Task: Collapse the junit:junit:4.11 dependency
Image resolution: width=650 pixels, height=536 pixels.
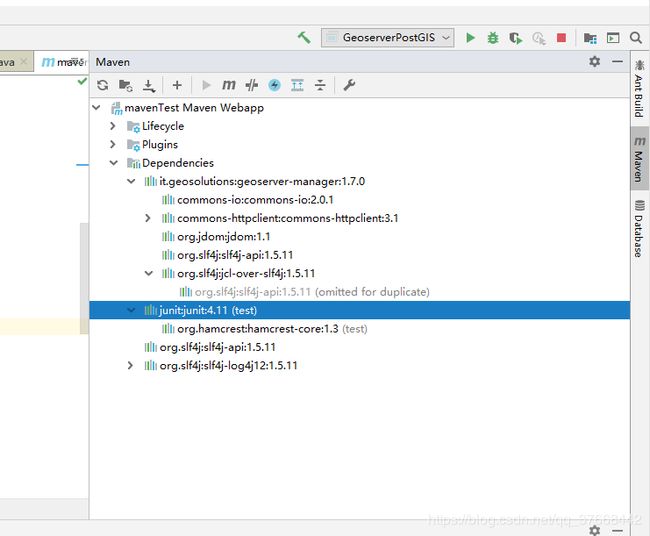Action: click(x=131, y=310)
